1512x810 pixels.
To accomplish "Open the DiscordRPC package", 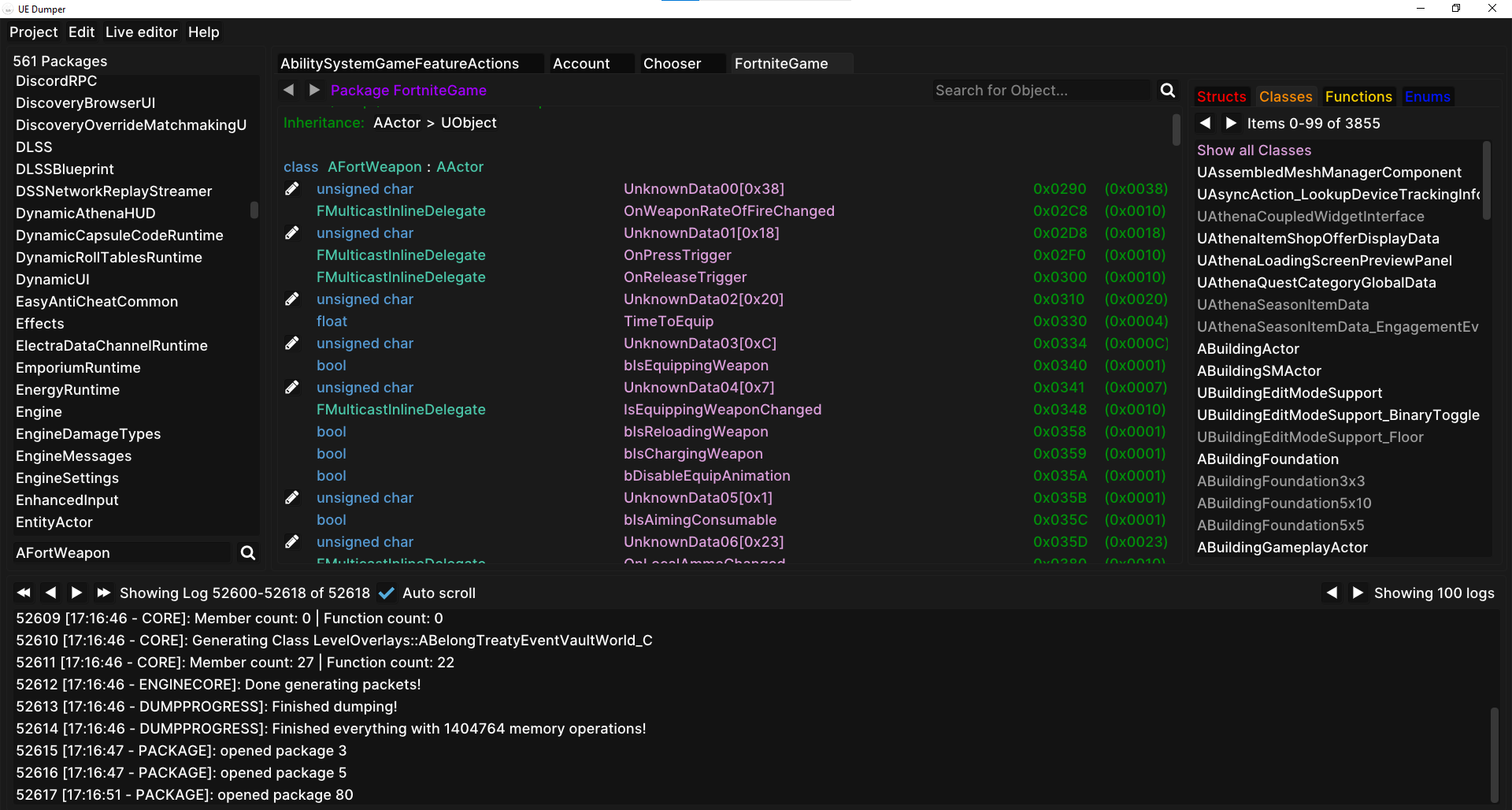I will tap(57, 81).
